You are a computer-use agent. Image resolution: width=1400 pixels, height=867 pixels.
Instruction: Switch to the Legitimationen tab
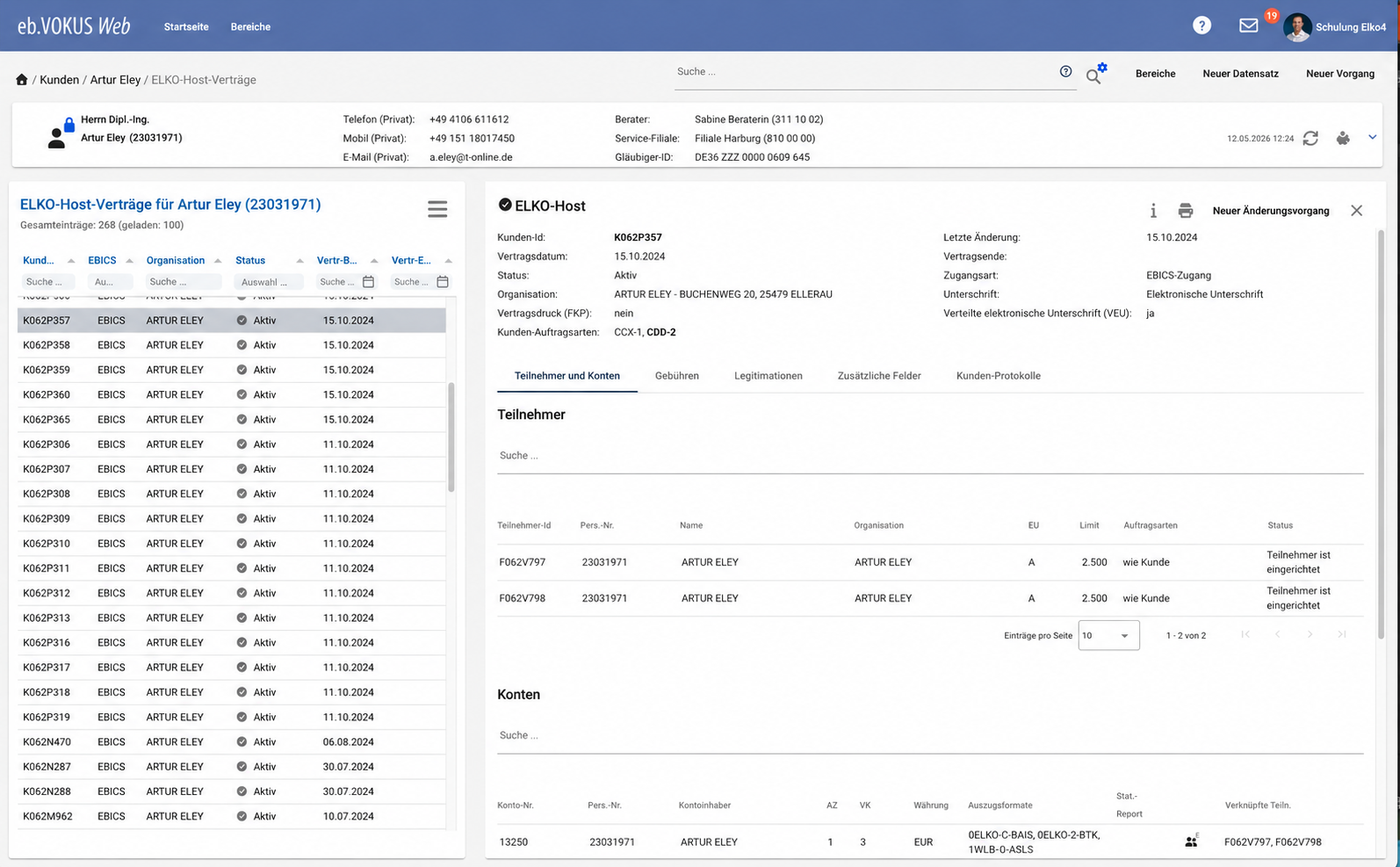(768, 376)
